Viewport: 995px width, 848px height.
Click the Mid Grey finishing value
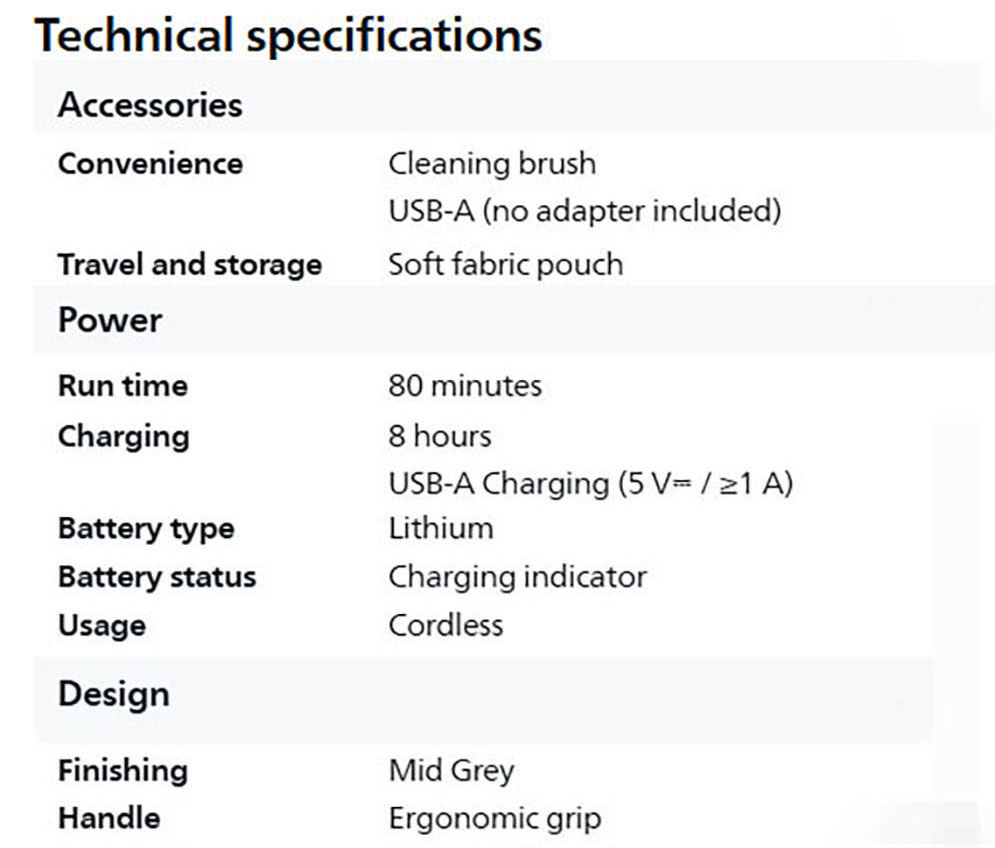pos(451,771)
